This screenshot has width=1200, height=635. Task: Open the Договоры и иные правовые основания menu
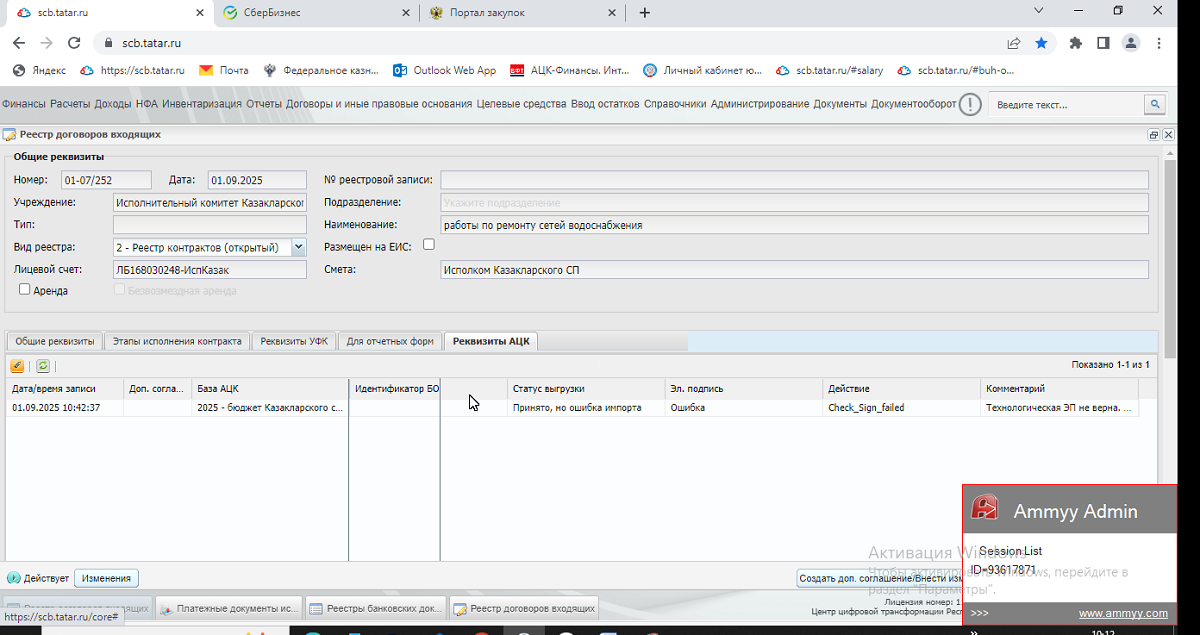pyautogui.click(x=379, y=104)
